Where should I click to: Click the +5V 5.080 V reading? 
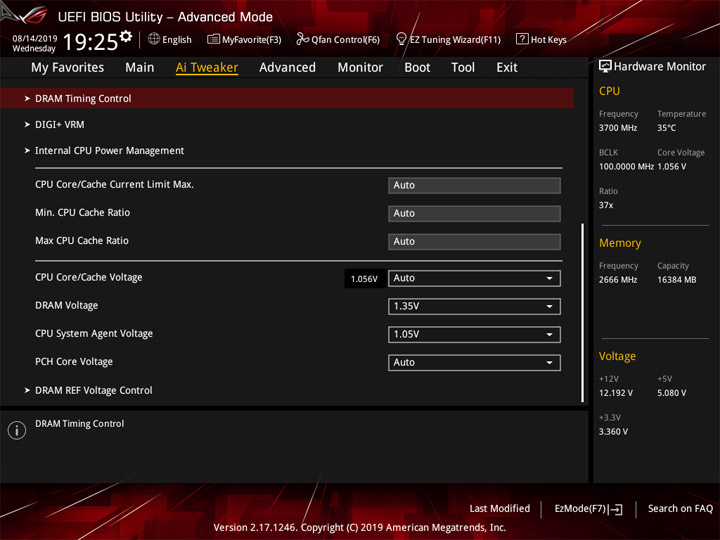[671, 393]
